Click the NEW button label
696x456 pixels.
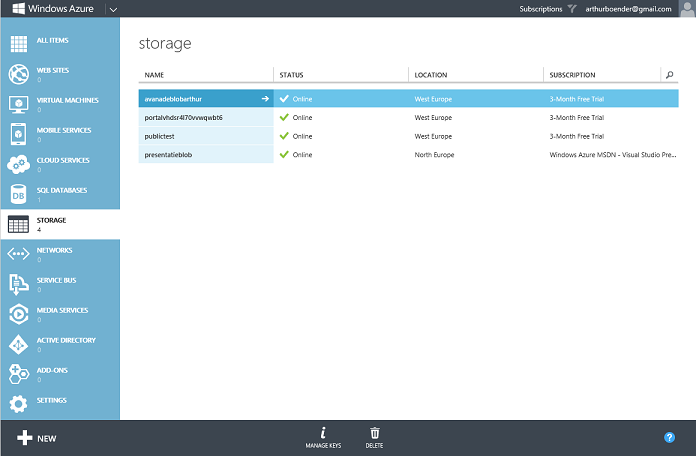(x=47, y=439)
